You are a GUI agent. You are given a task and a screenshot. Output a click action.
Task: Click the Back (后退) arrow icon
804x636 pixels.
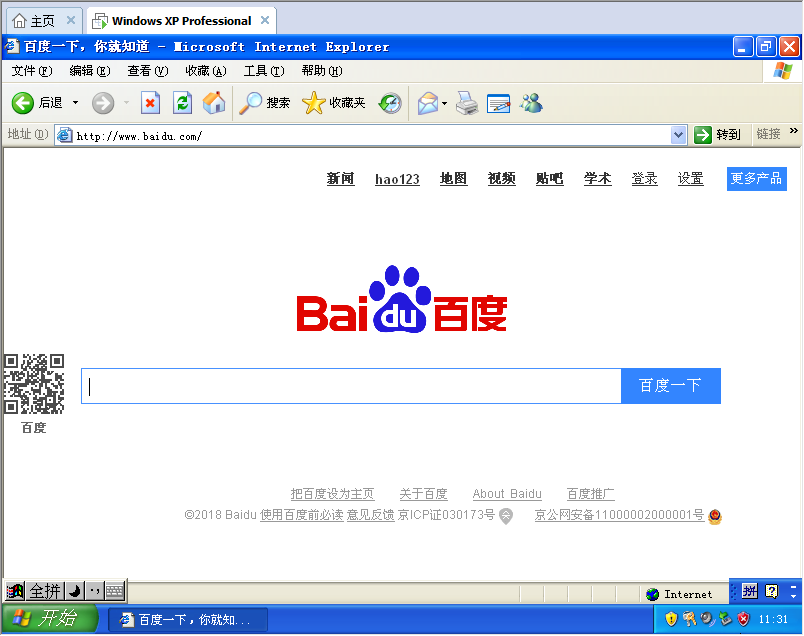point(23,103)
